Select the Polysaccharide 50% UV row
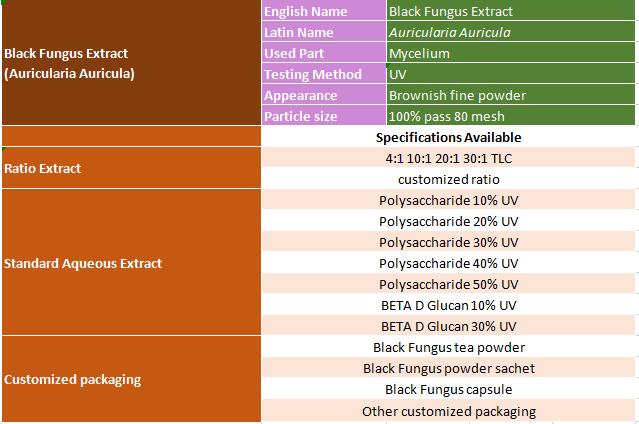The width and height of the screenshot is (639, 424). 448,284
